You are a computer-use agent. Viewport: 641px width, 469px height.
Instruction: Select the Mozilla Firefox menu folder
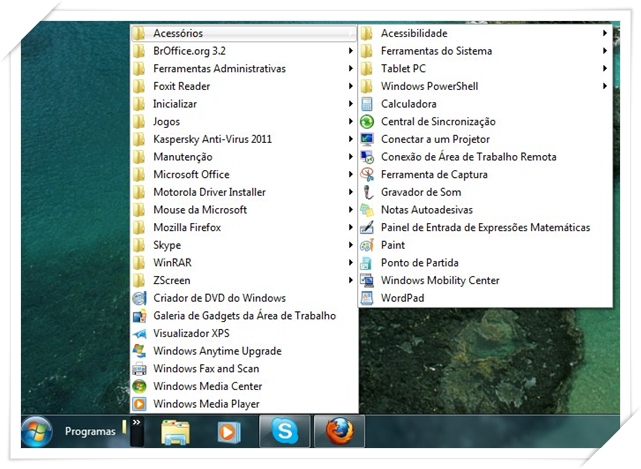coord(244,227)
